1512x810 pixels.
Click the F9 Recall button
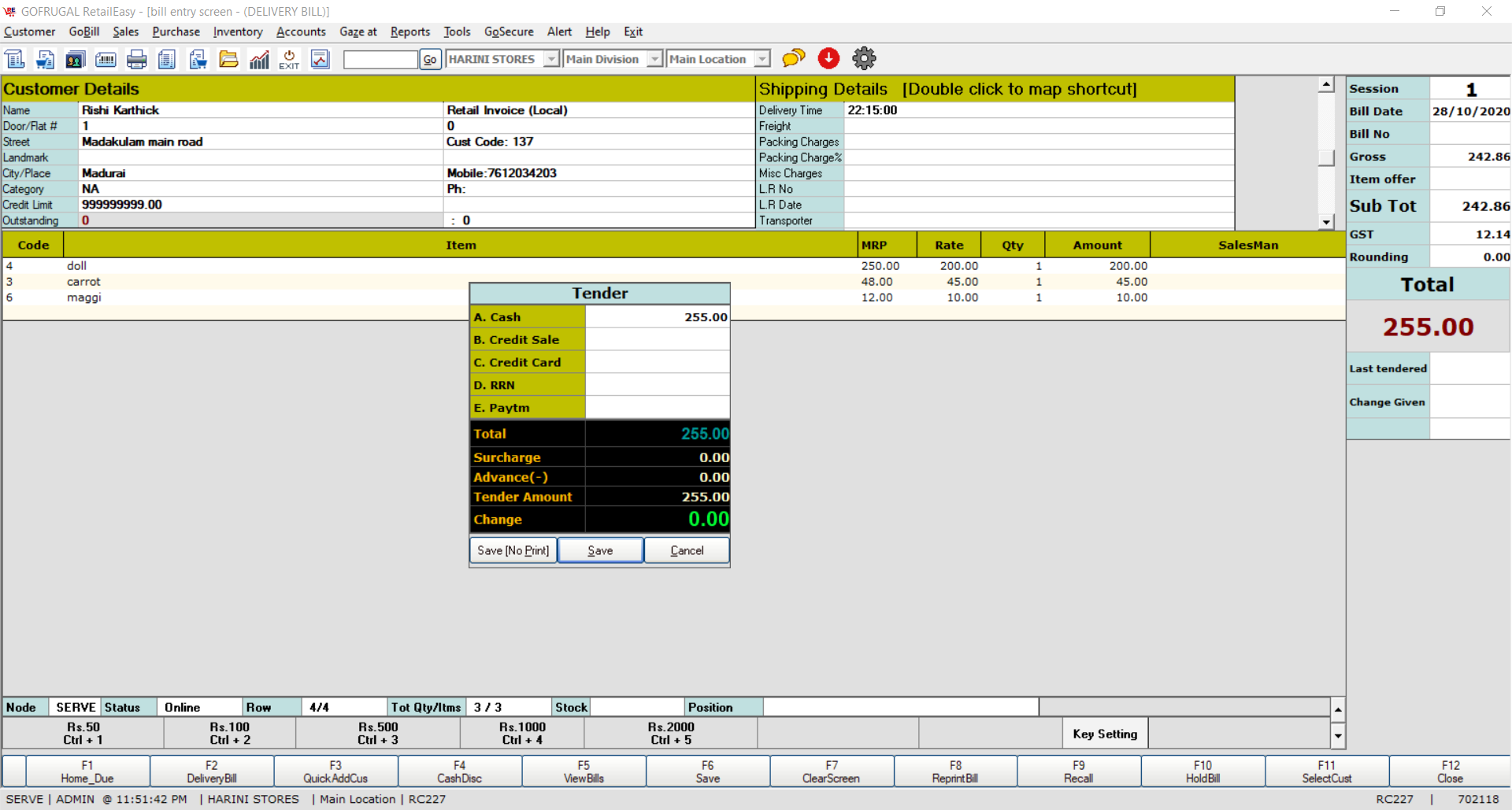pyautogui.click(x=1079, y=771)
